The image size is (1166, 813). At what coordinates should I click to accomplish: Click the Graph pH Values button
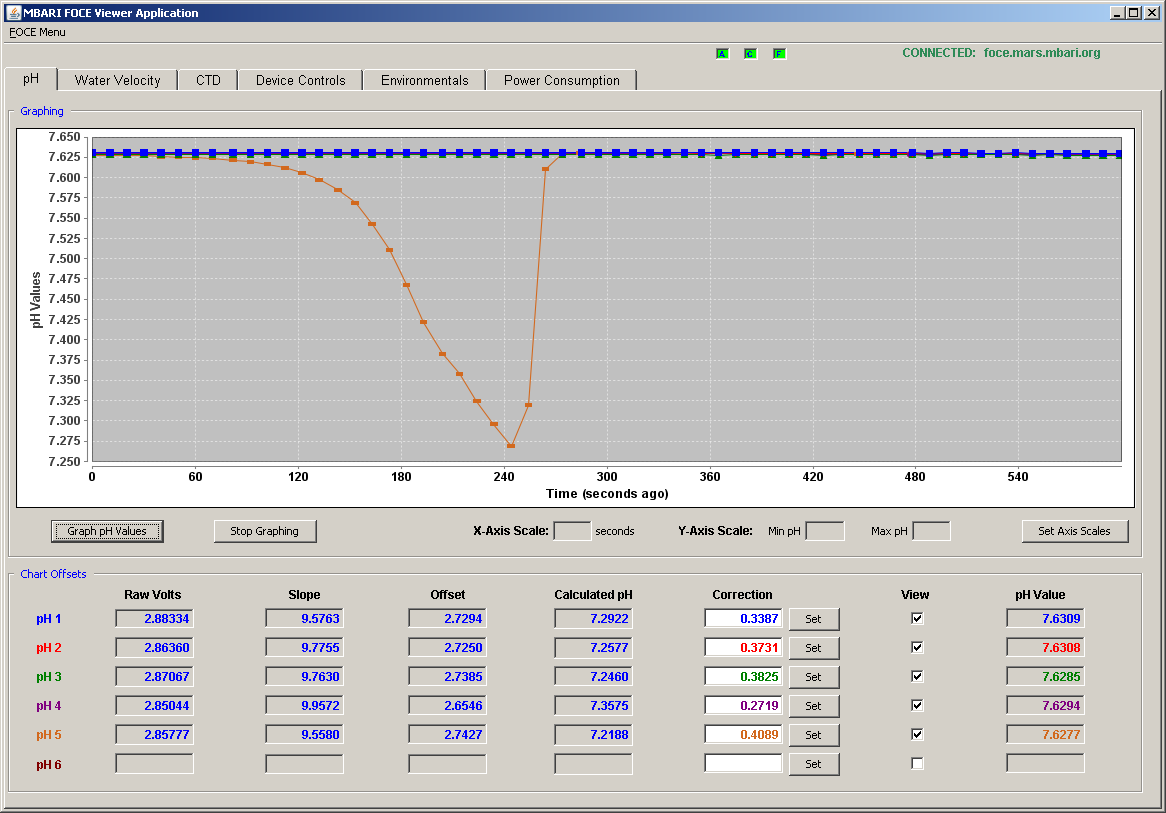[x=107, y=531]
